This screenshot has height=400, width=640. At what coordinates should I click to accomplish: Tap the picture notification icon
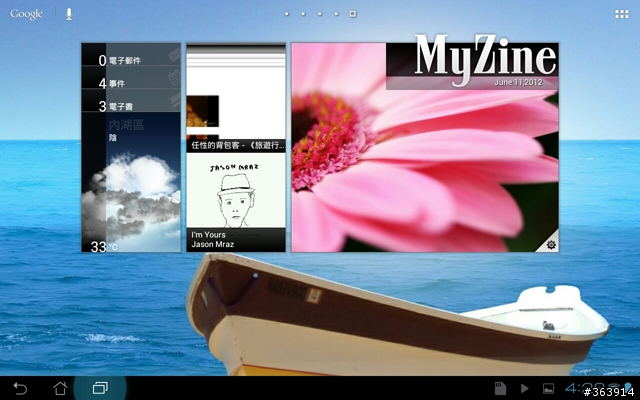click(x=548, y=389)
